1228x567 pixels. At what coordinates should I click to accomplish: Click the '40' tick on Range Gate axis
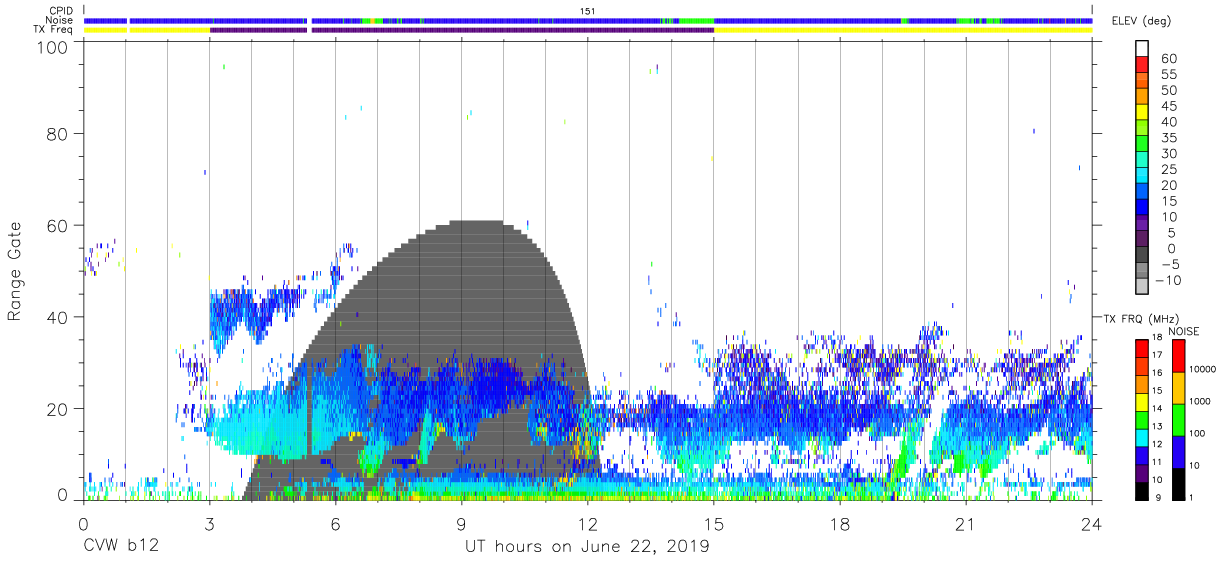(x=58, y=317)
